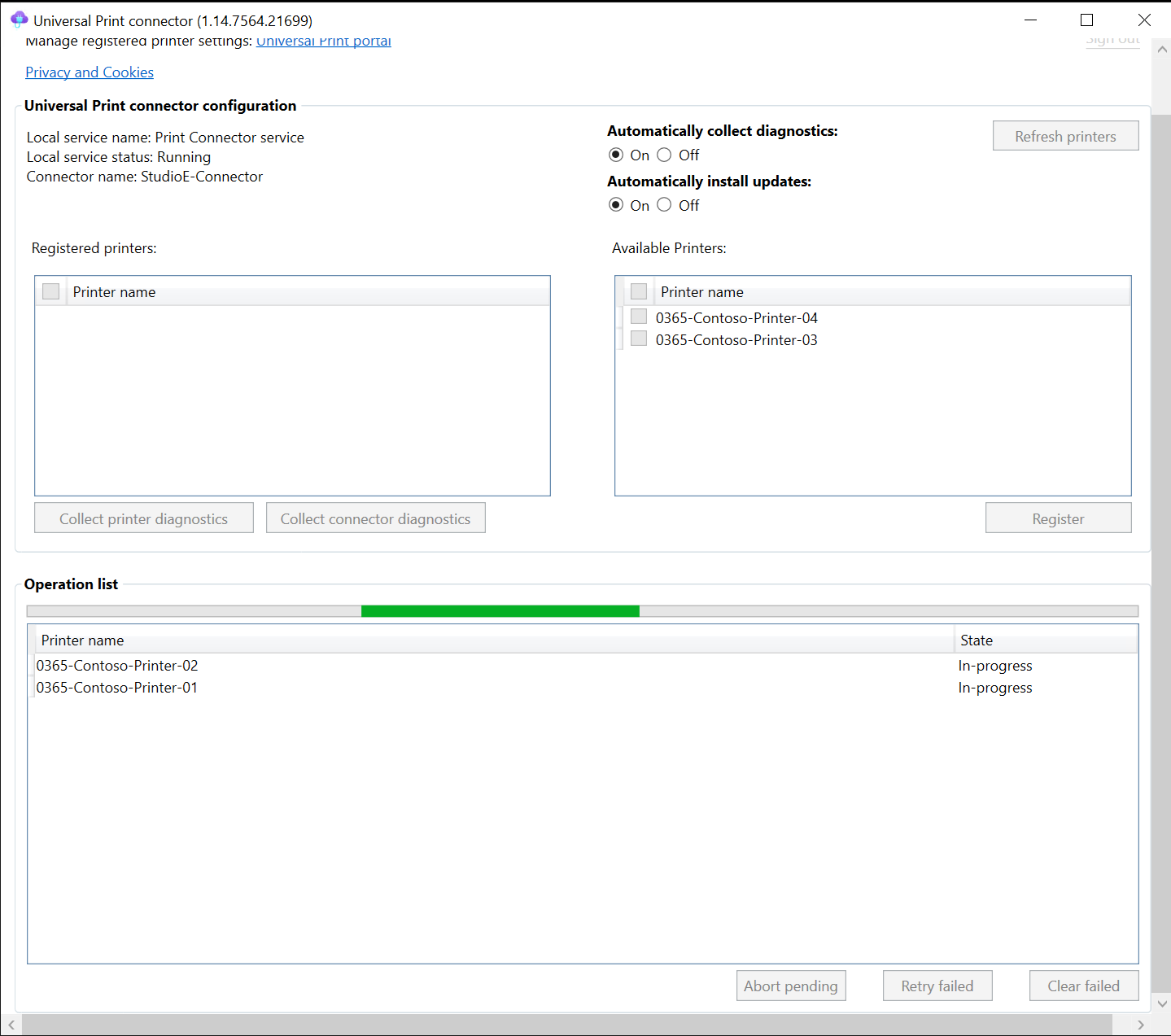Open the Universal Print portal link

[324, 42]
